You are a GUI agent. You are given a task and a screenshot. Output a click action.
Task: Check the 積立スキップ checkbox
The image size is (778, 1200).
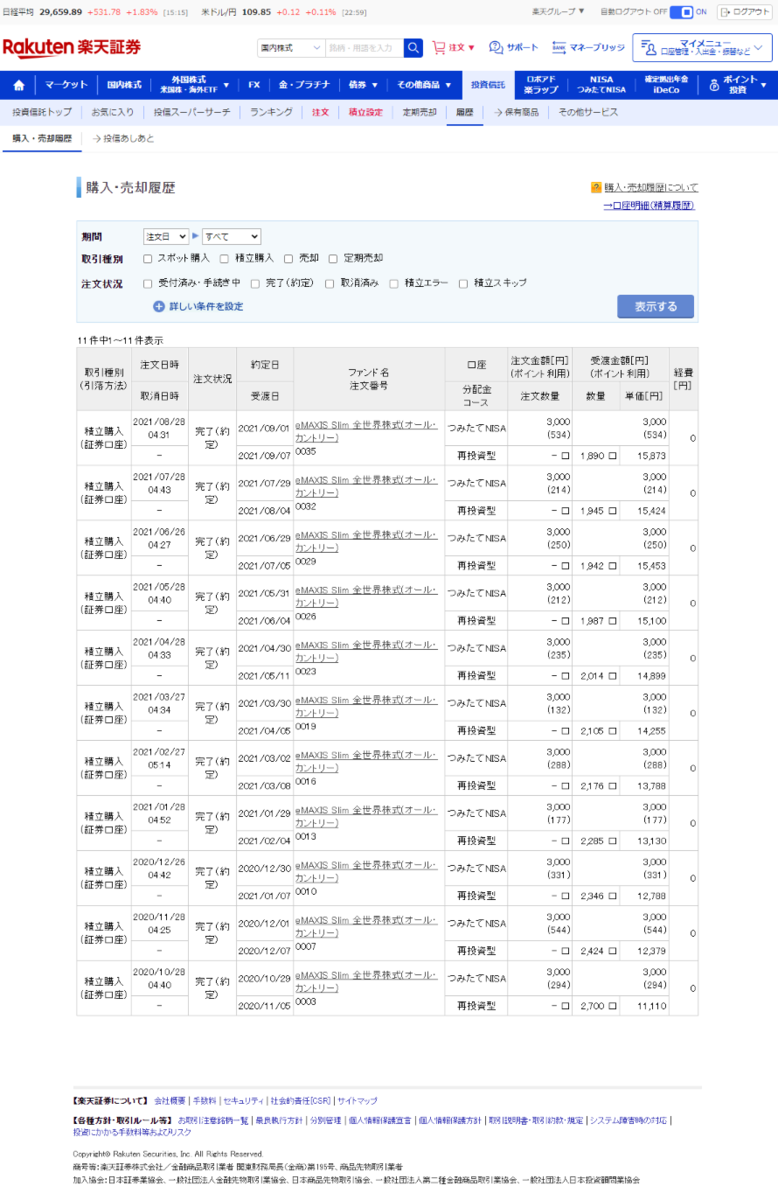(x=463, y=283)
